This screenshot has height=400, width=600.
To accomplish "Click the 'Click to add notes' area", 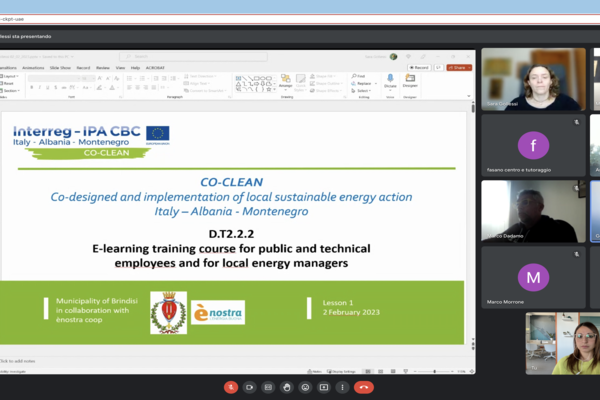I will tap(18, 361).
